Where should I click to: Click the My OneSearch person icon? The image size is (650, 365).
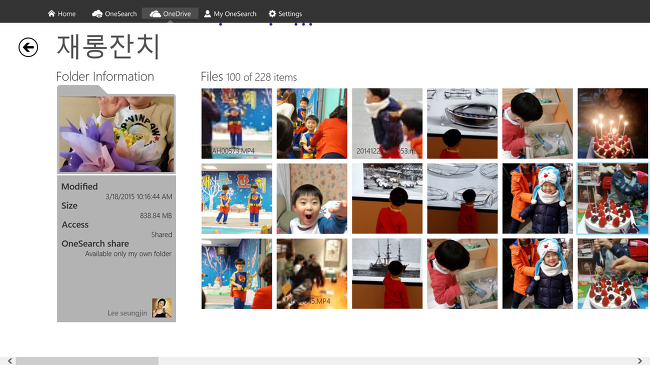pyautogui.click(x=207, y=14)
